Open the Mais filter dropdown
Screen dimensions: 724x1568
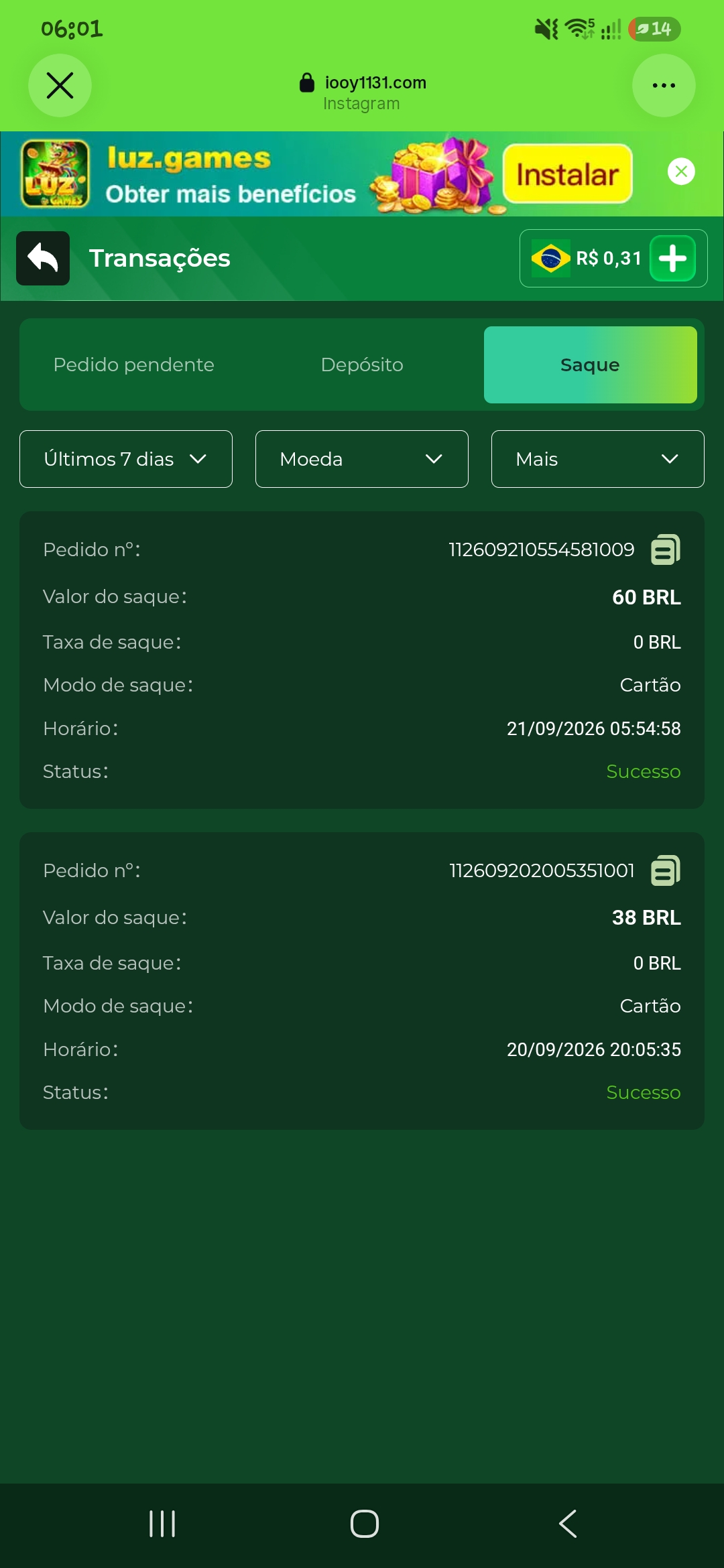598,459
